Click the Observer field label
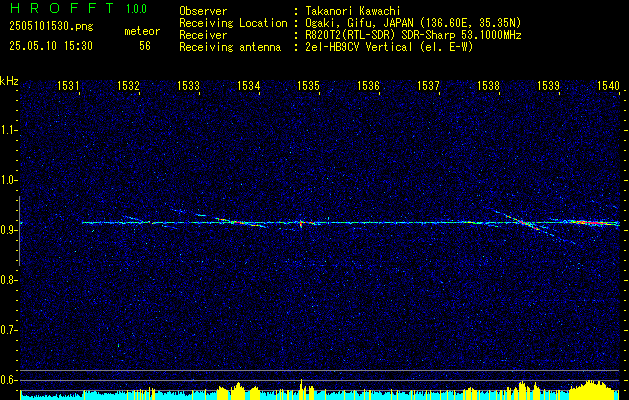629x400 pixels. (203, 11)
